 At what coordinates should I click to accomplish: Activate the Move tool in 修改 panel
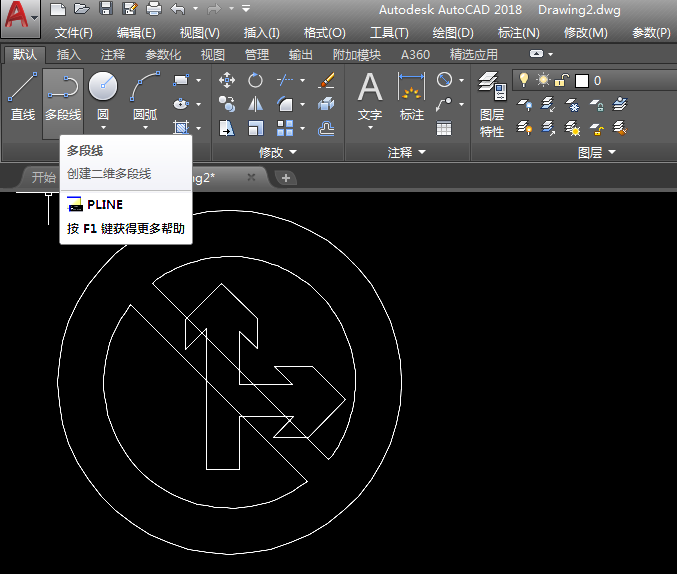coord(227,80)
